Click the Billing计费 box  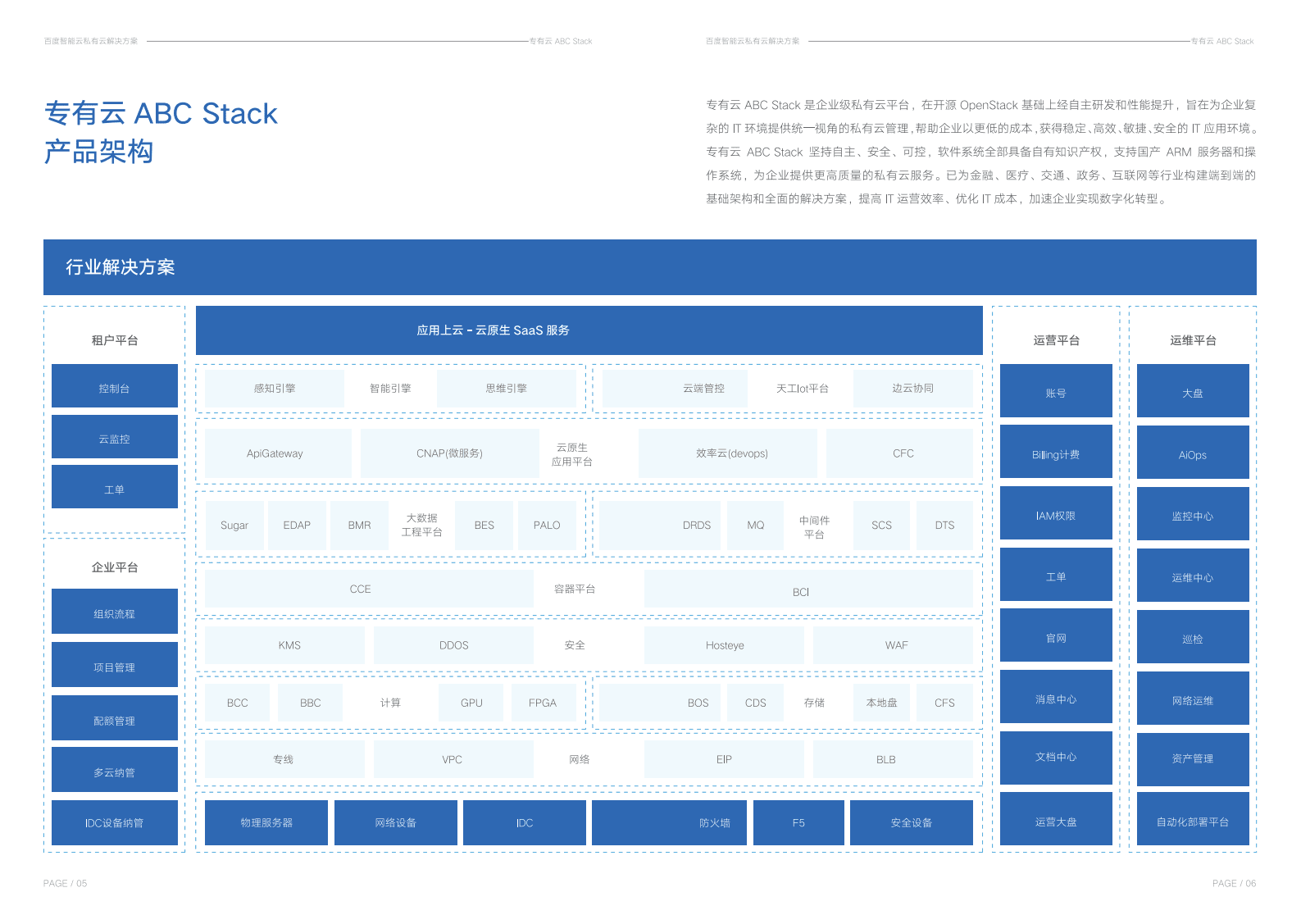click(x=1056, y=452)
